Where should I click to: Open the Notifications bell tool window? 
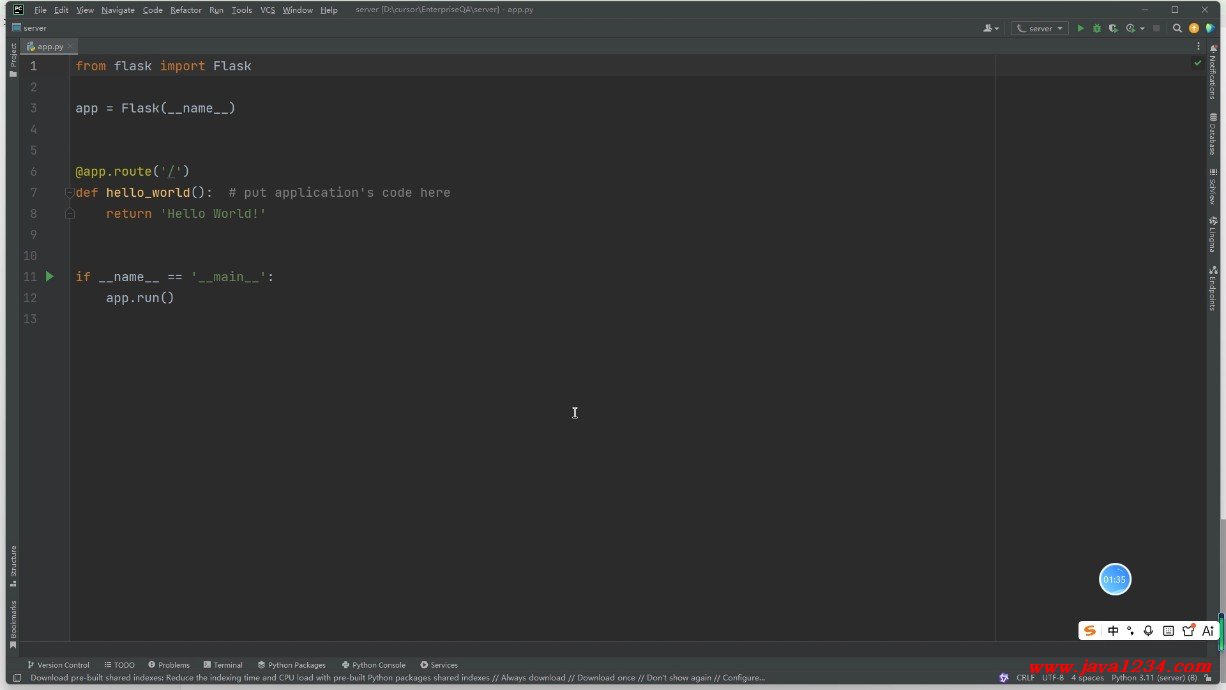1213,72
